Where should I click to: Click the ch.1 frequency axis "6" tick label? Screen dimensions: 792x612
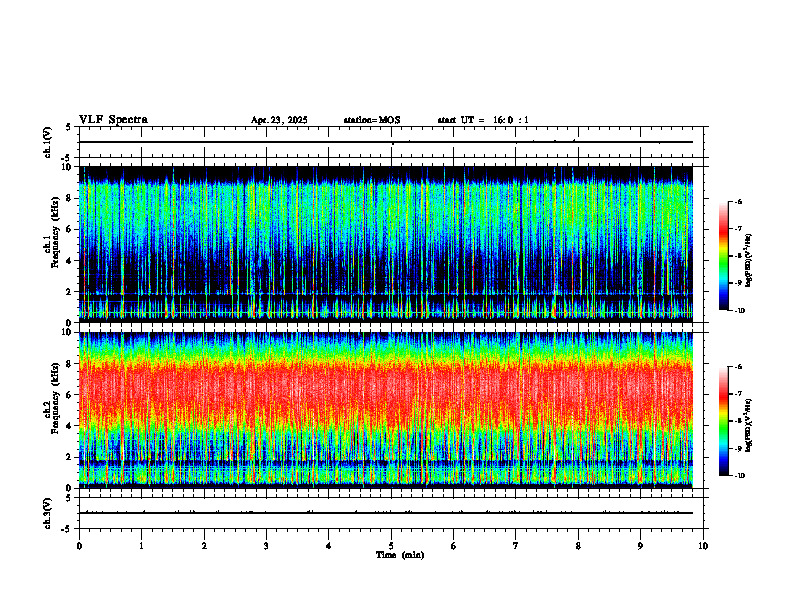point(69,229)
